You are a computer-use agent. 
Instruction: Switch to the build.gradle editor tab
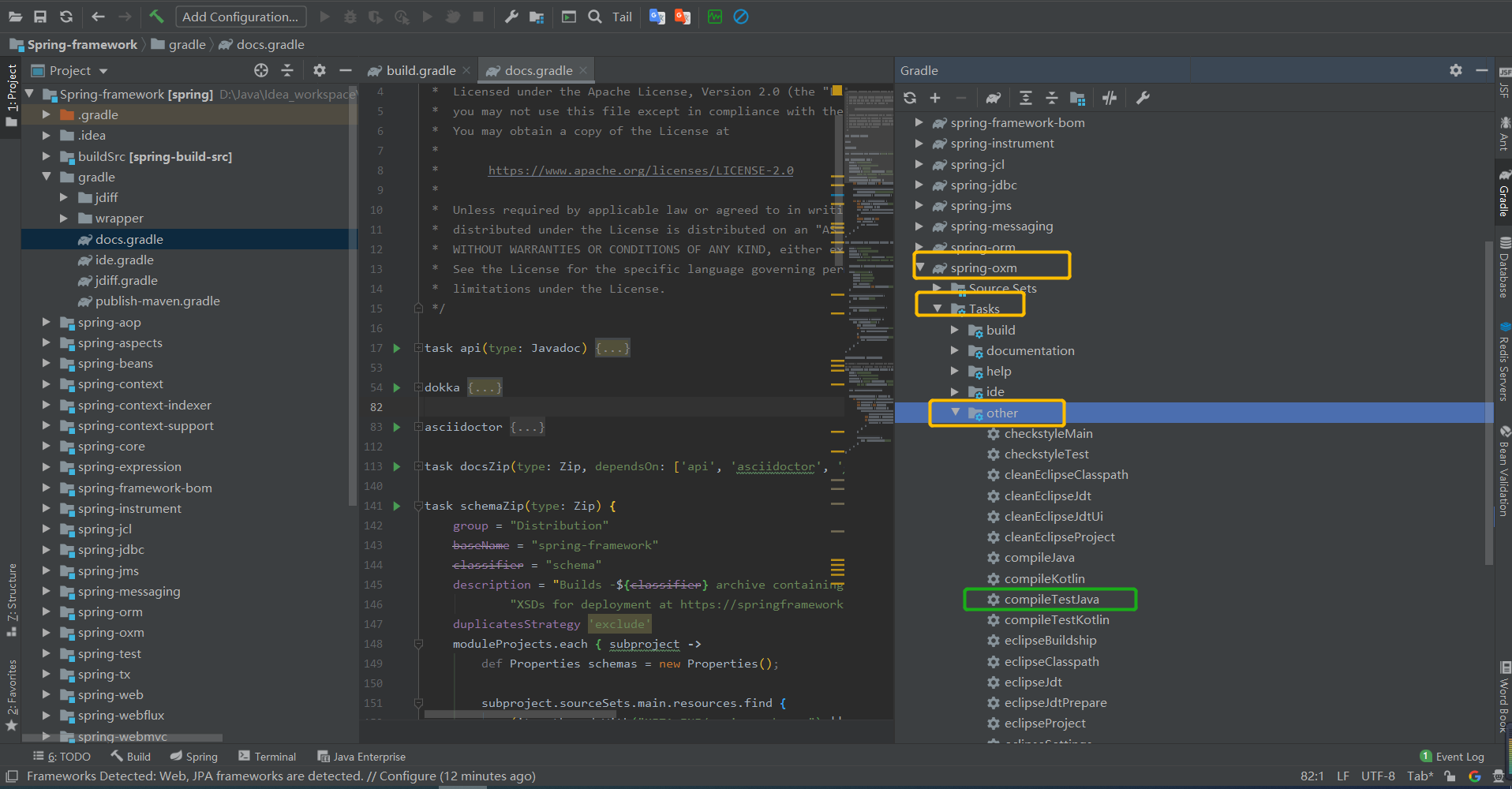pos(420,70)
